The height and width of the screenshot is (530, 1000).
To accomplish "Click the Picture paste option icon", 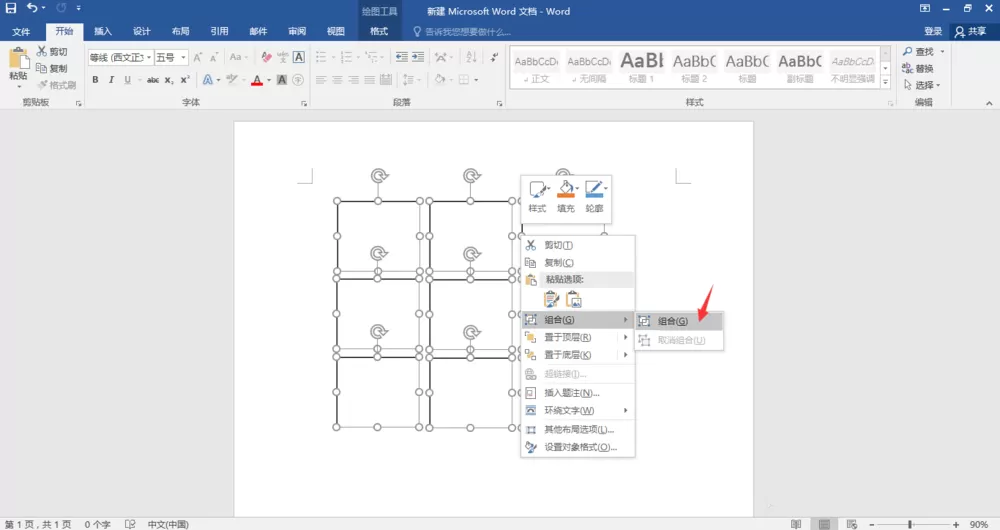I will 573,299.
